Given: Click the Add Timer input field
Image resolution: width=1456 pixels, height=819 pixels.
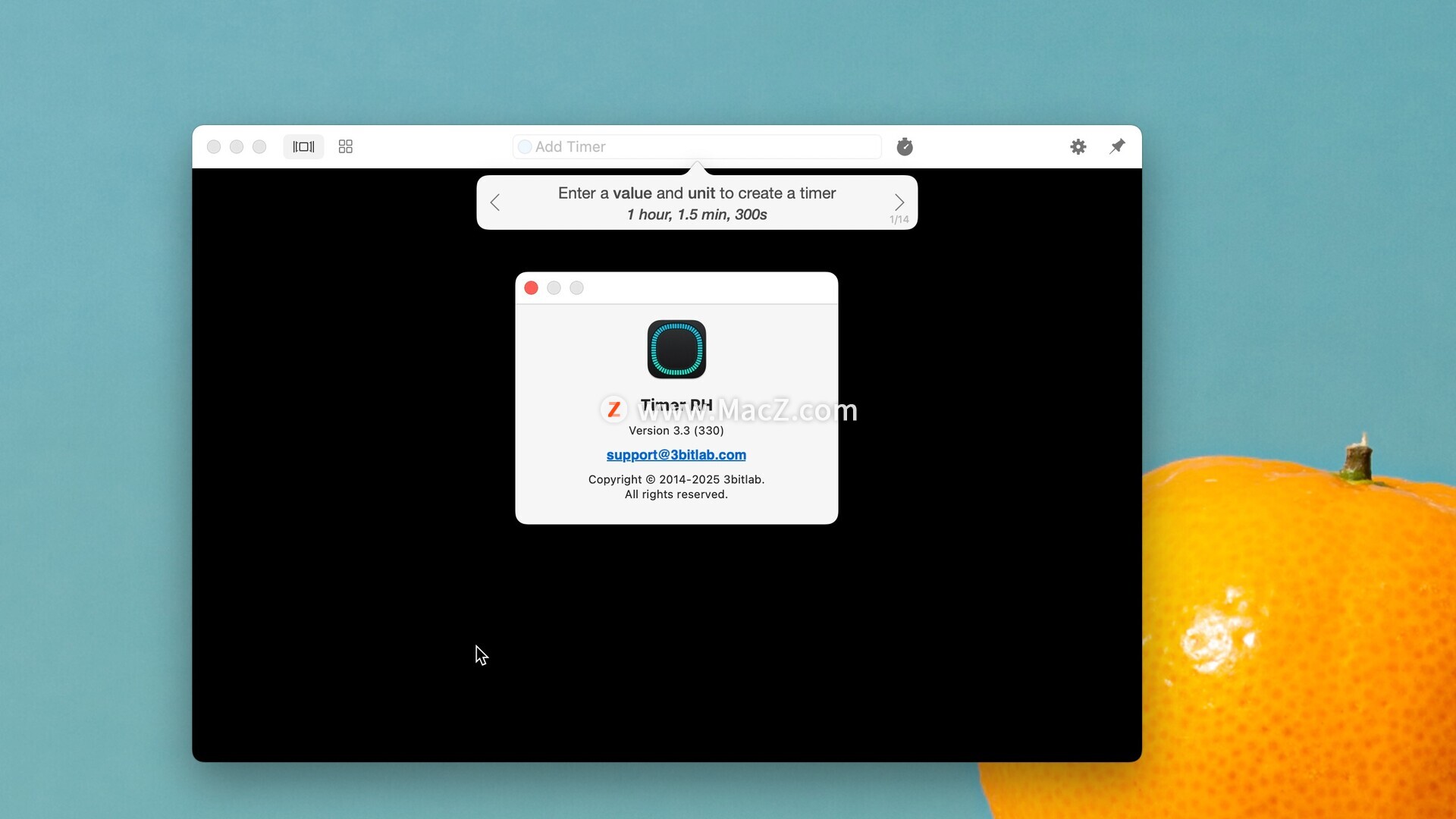Looking at the screenshot, I should tap(697, 146).
